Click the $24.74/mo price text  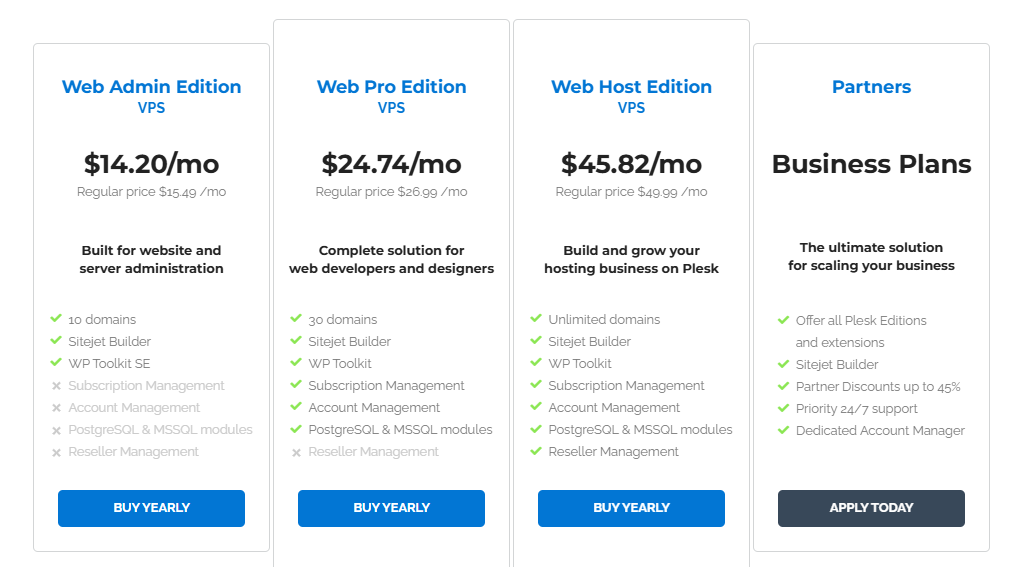click(391, 164)
